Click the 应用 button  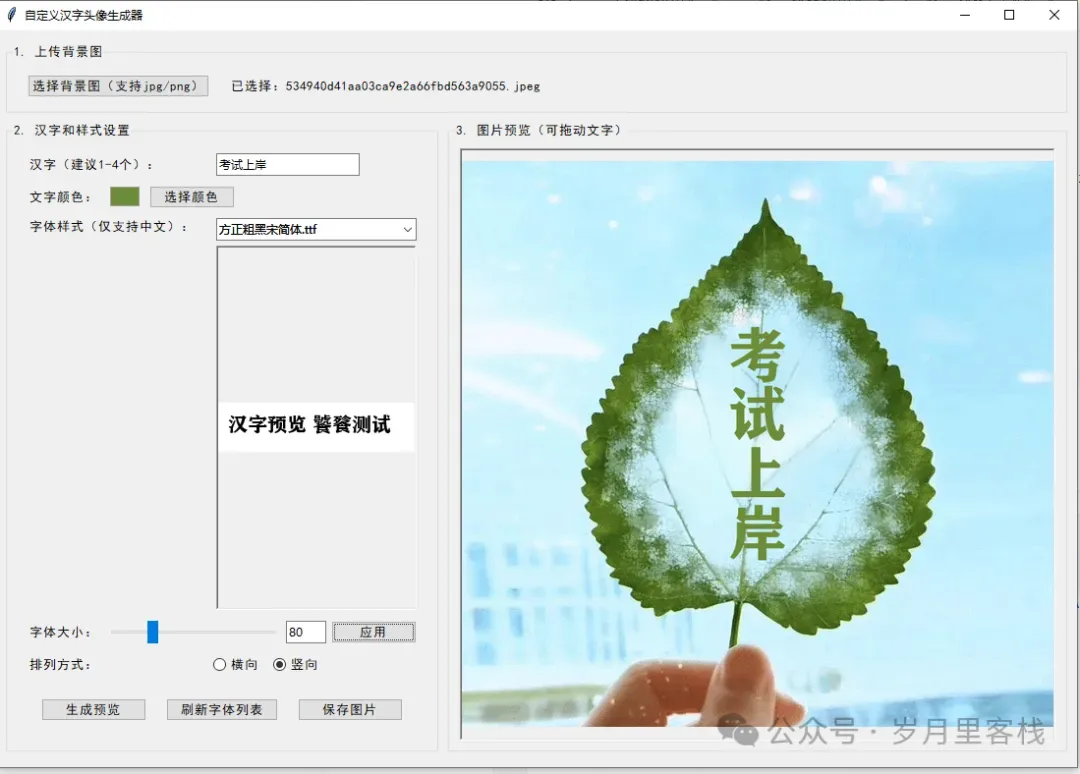tap(374, 632)
